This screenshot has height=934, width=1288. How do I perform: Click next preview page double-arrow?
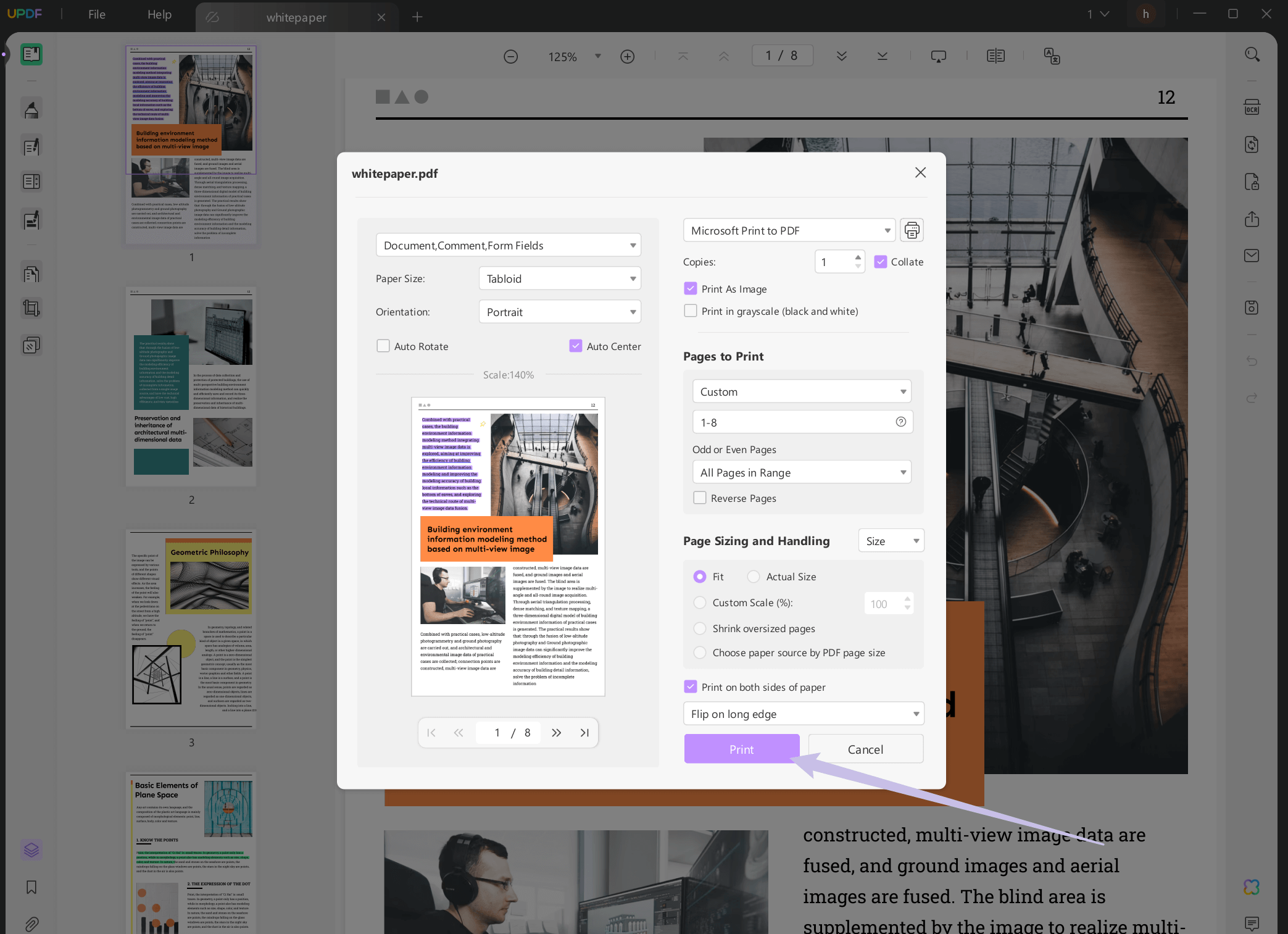(x=556, y=733)
